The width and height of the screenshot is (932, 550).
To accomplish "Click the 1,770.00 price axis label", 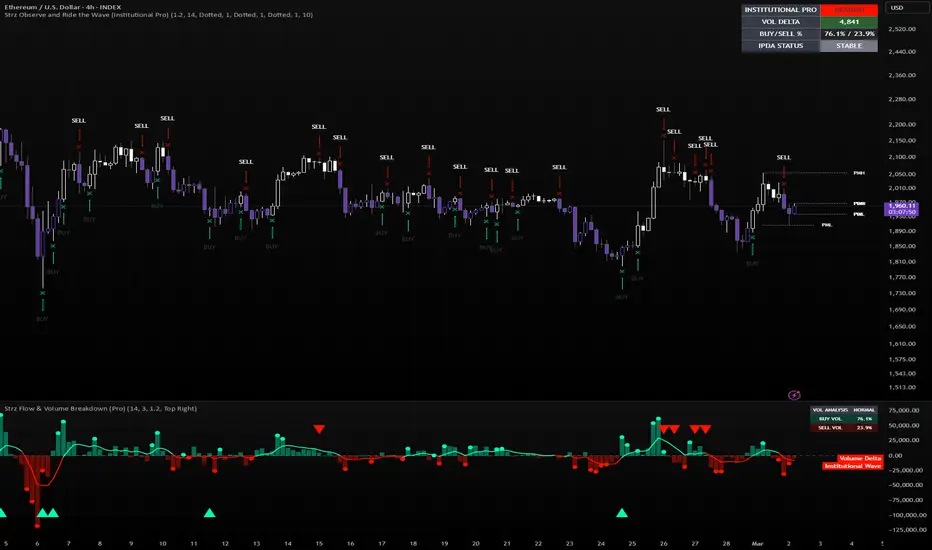I will [x=902, y=277].
